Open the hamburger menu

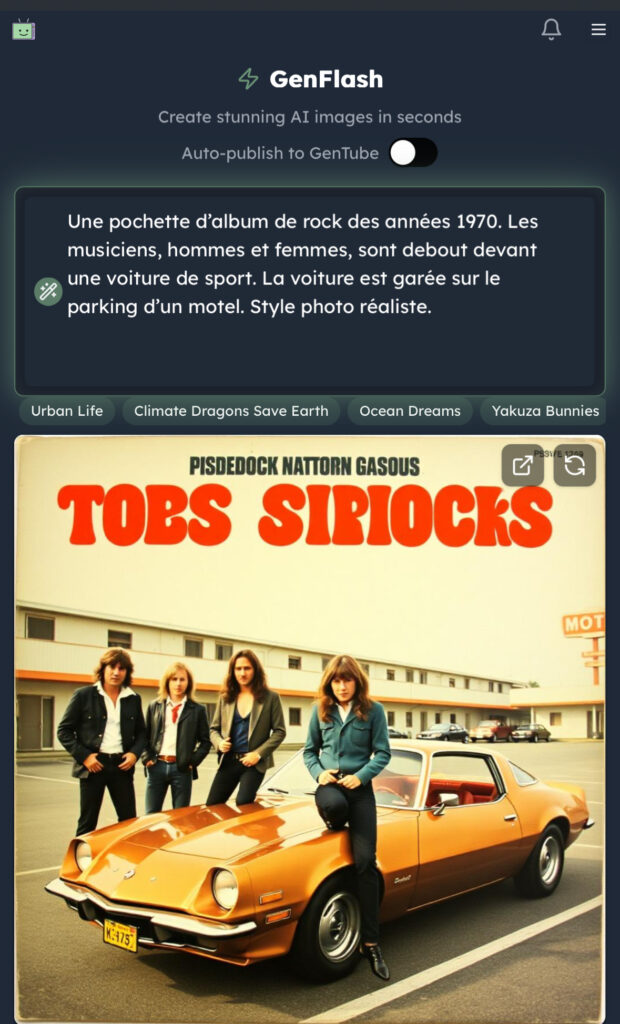click(x=598, y=29)
